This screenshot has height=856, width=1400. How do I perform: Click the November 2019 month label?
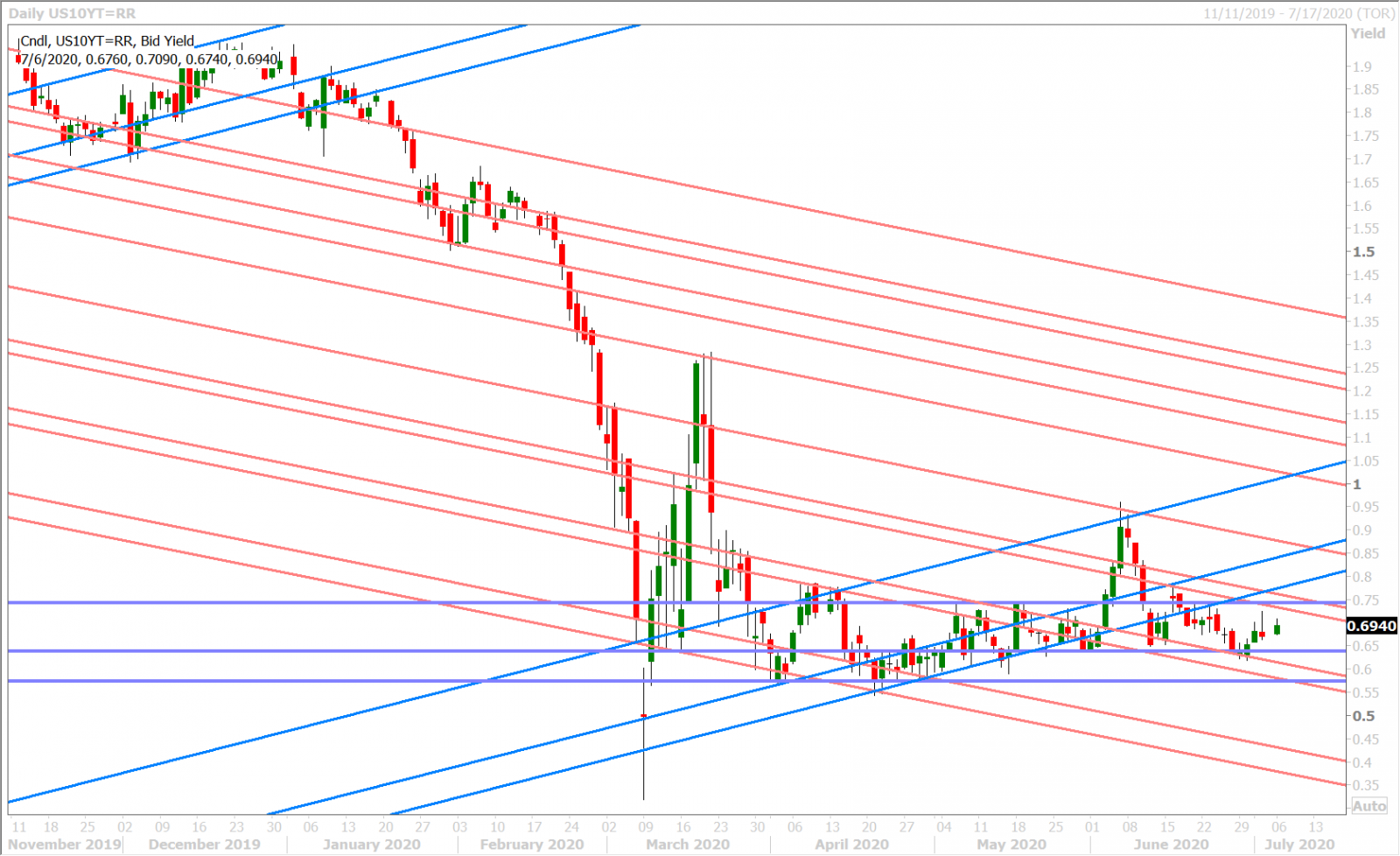point(65,845)
